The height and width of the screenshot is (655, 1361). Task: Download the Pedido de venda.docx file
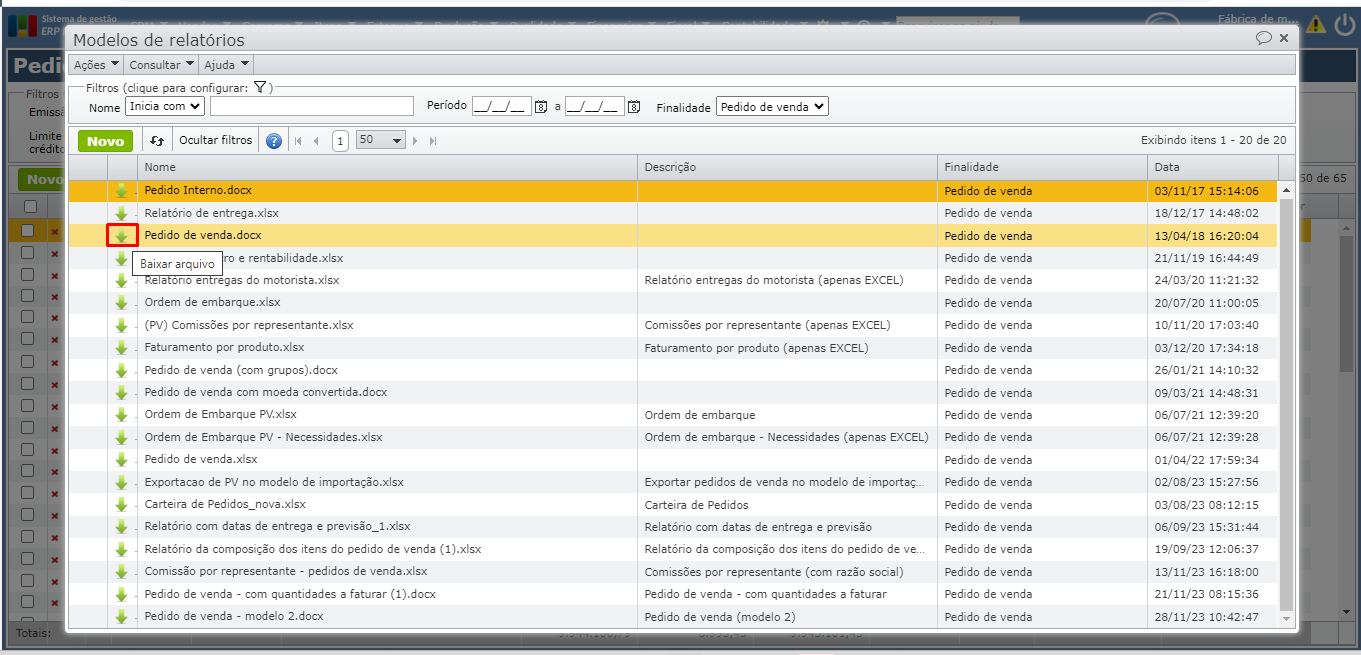tap(122, 236)
